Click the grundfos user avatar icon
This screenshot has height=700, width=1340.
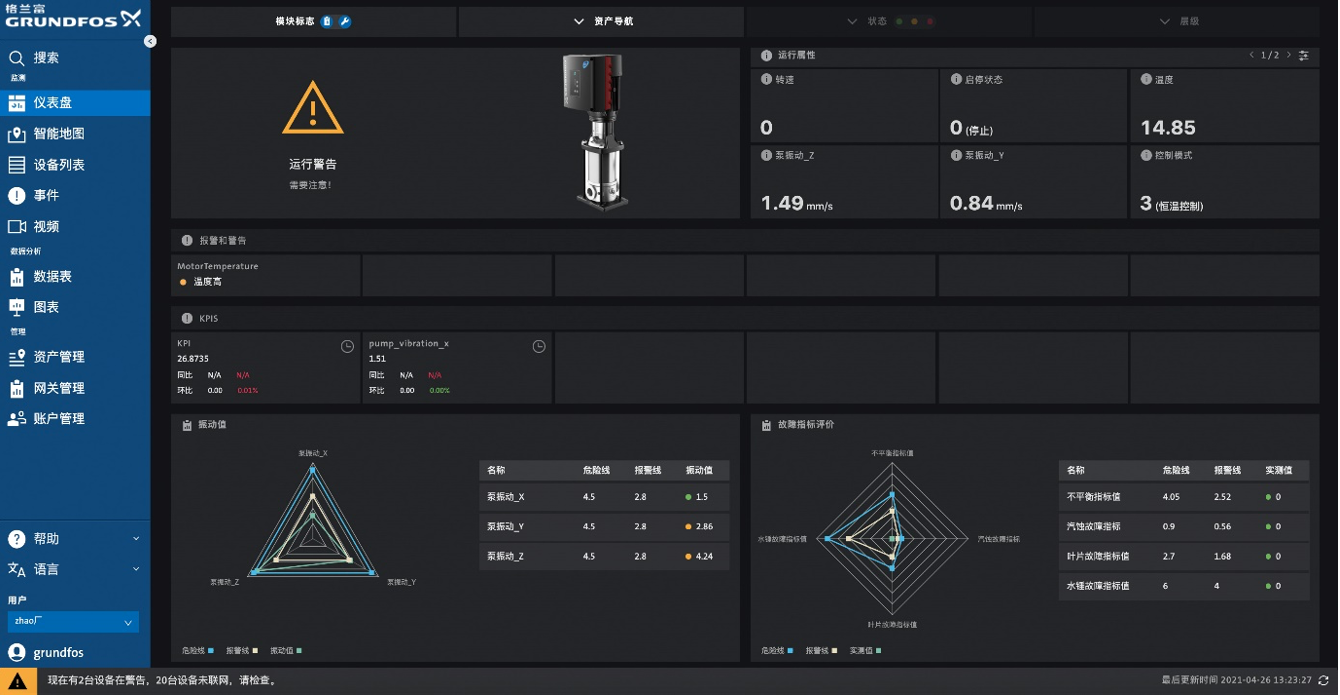[16, 653]
